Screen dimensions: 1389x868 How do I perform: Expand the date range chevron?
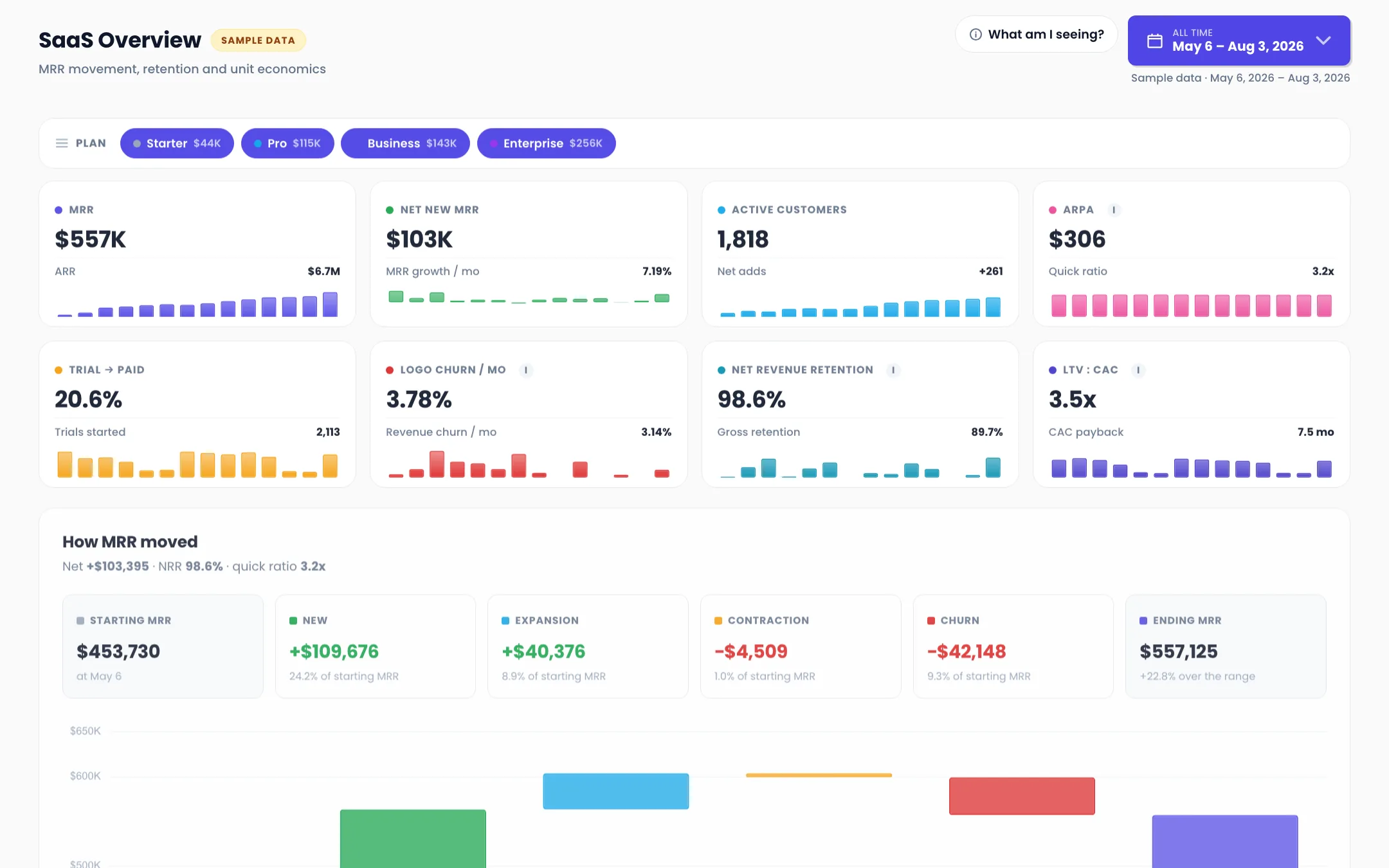point(1323,41)
